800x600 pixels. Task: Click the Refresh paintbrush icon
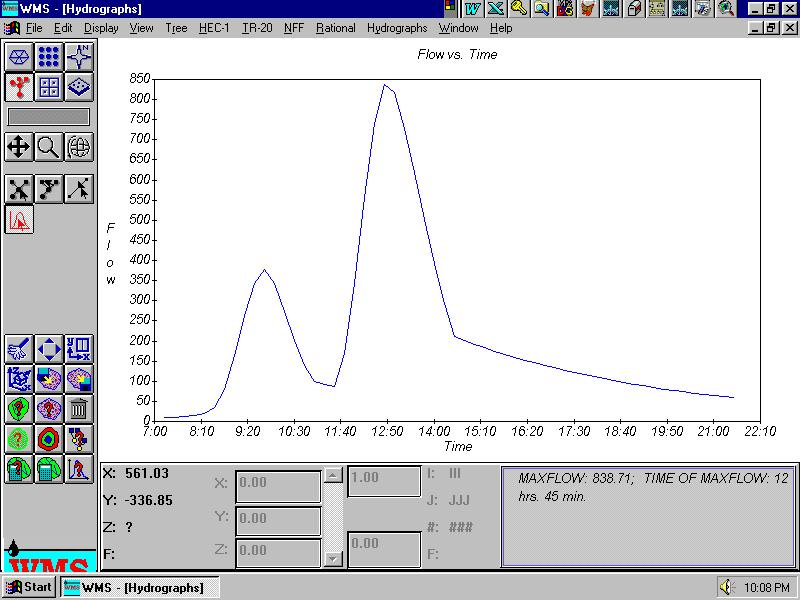pos(19,348)
